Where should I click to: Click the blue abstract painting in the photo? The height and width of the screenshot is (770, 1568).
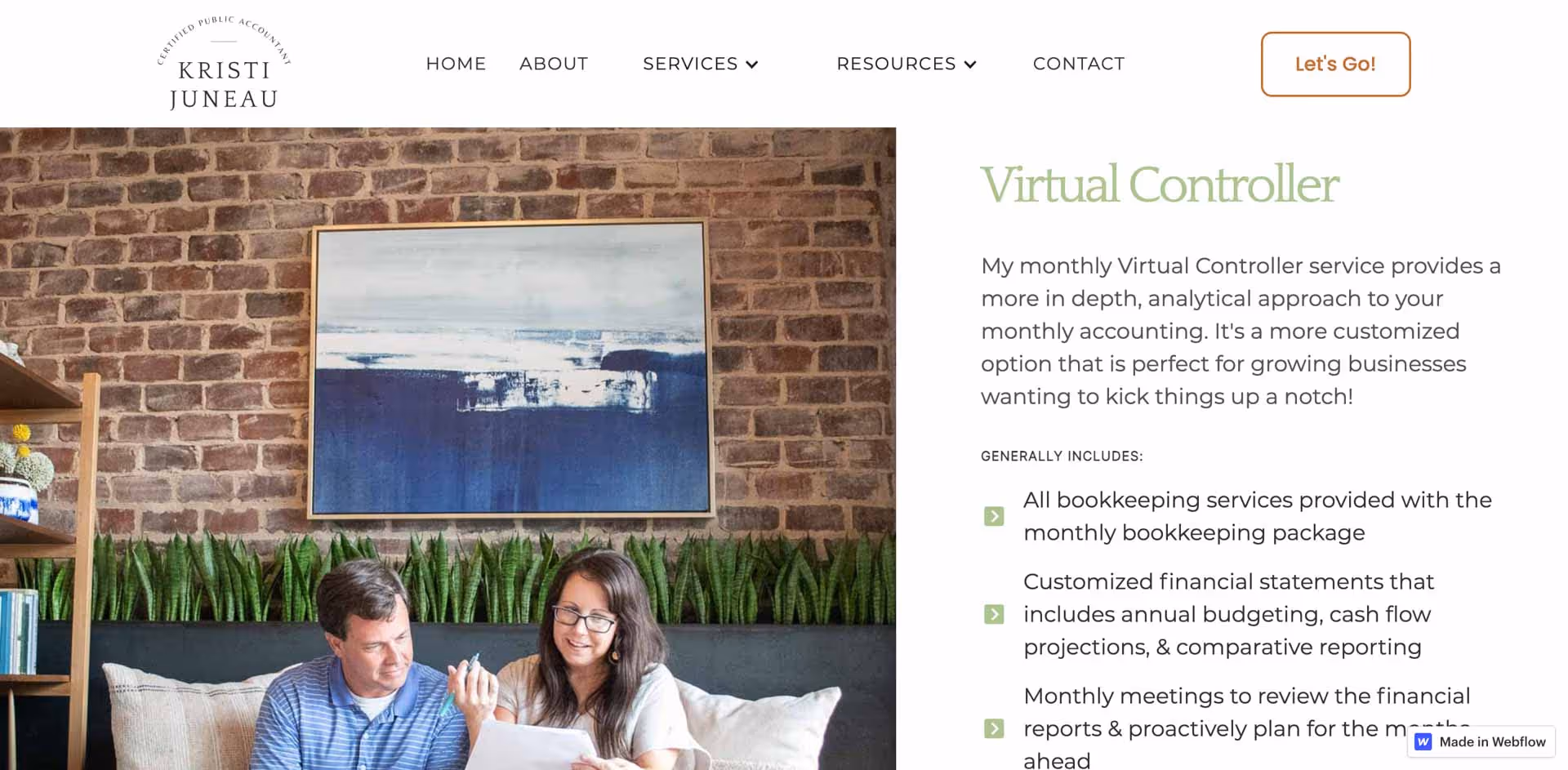pyautogui.click(x=511, y=369)
